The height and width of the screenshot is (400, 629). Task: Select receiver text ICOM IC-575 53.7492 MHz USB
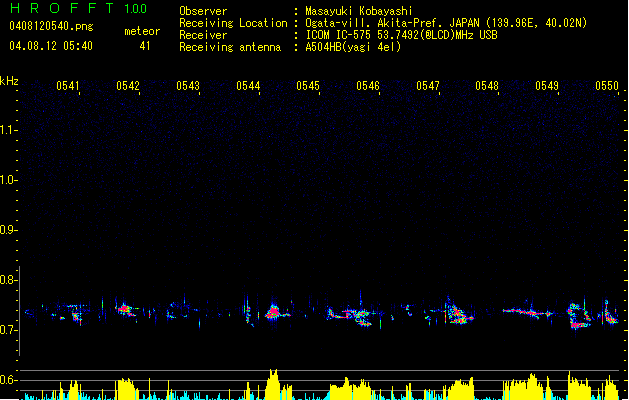401,35
